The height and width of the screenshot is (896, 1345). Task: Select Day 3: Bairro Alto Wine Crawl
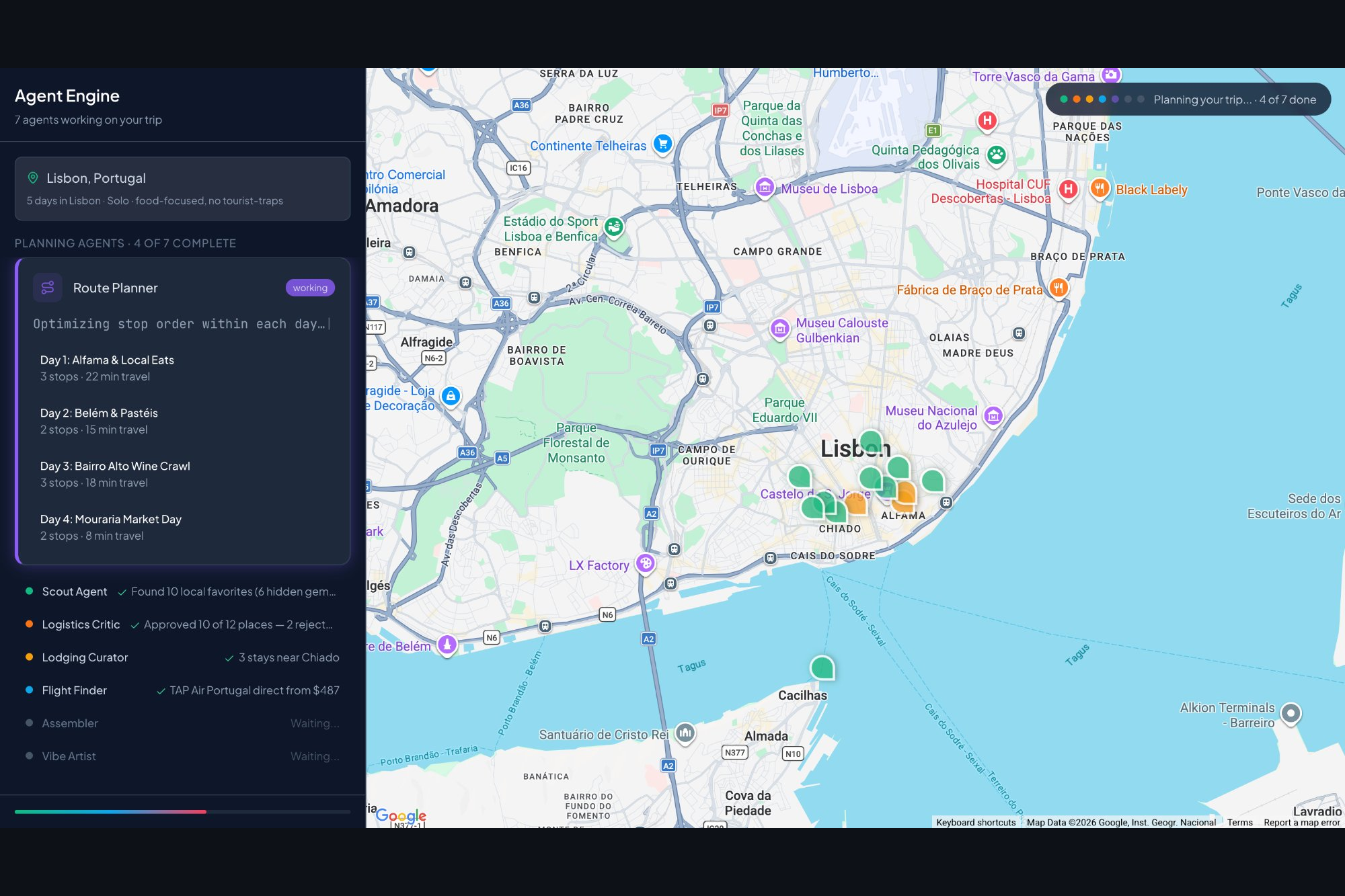pos(115,474)
